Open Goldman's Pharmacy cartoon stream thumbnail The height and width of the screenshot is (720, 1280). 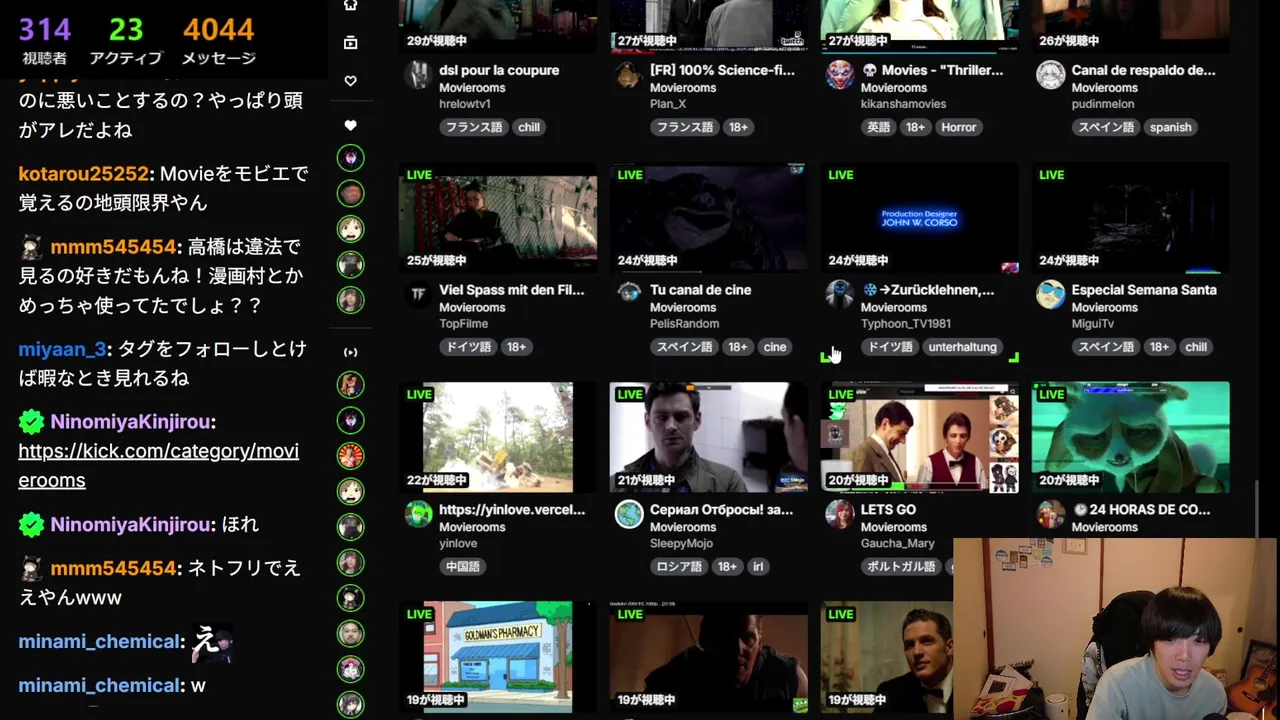click(x=498, y=656)
